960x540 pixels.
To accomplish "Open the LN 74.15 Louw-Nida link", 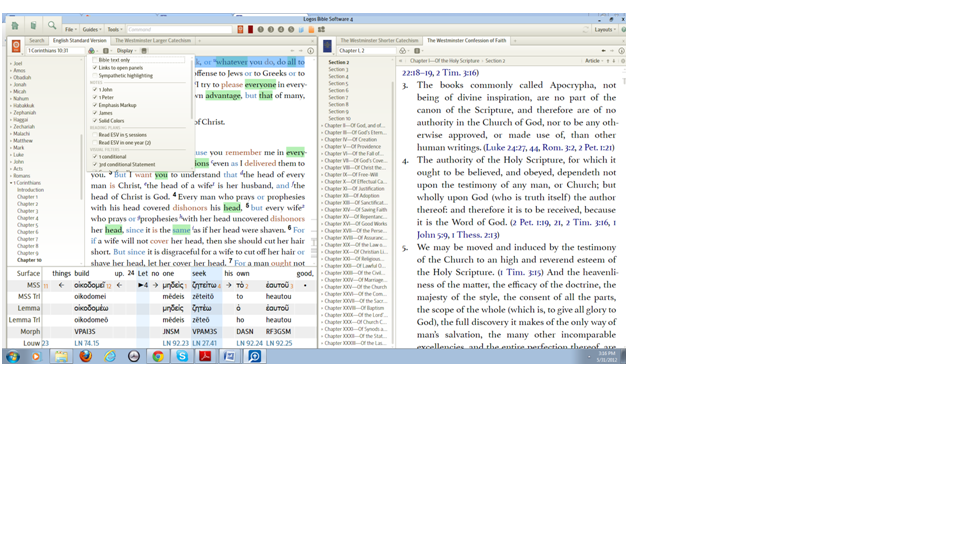I will [x=86, y=343].
